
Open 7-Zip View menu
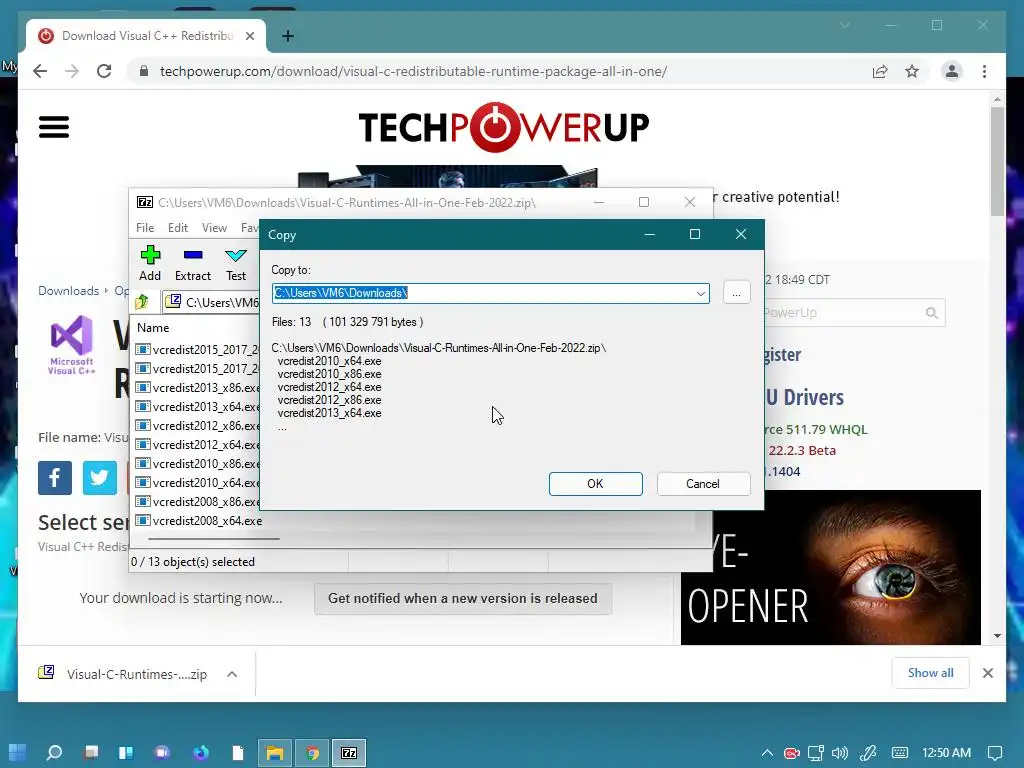tap(214, 228)
